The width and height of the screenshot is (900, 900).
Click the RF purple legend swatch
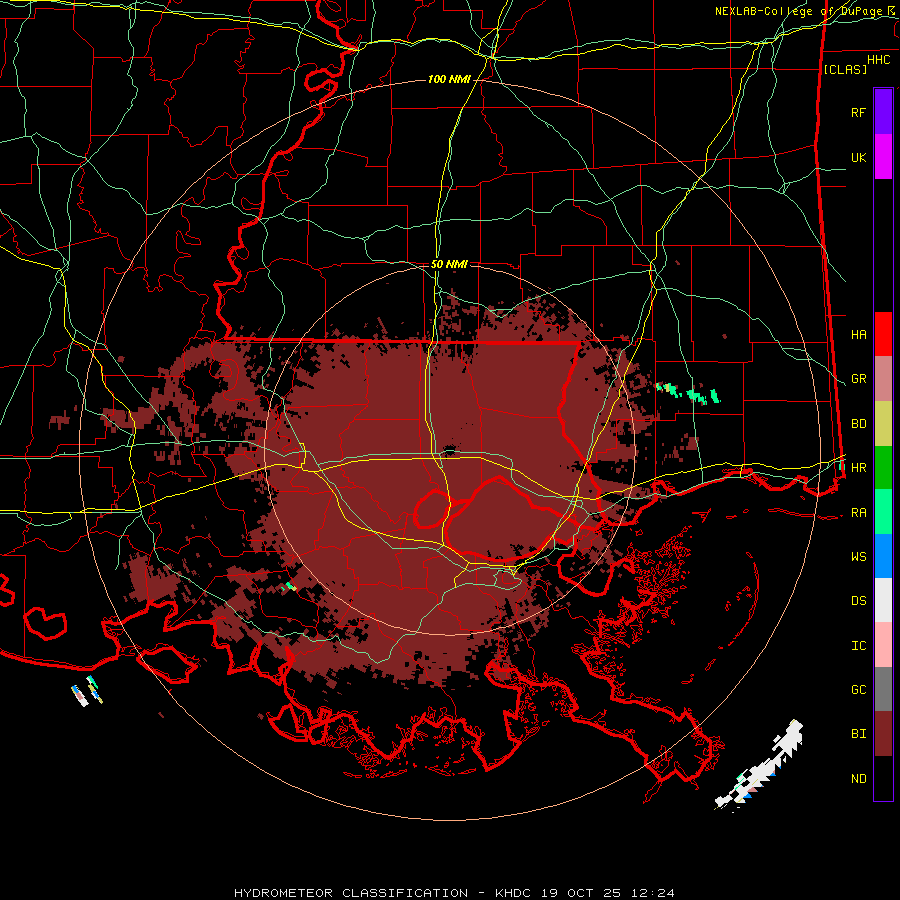pyautogui.click(x=883, y=112)
